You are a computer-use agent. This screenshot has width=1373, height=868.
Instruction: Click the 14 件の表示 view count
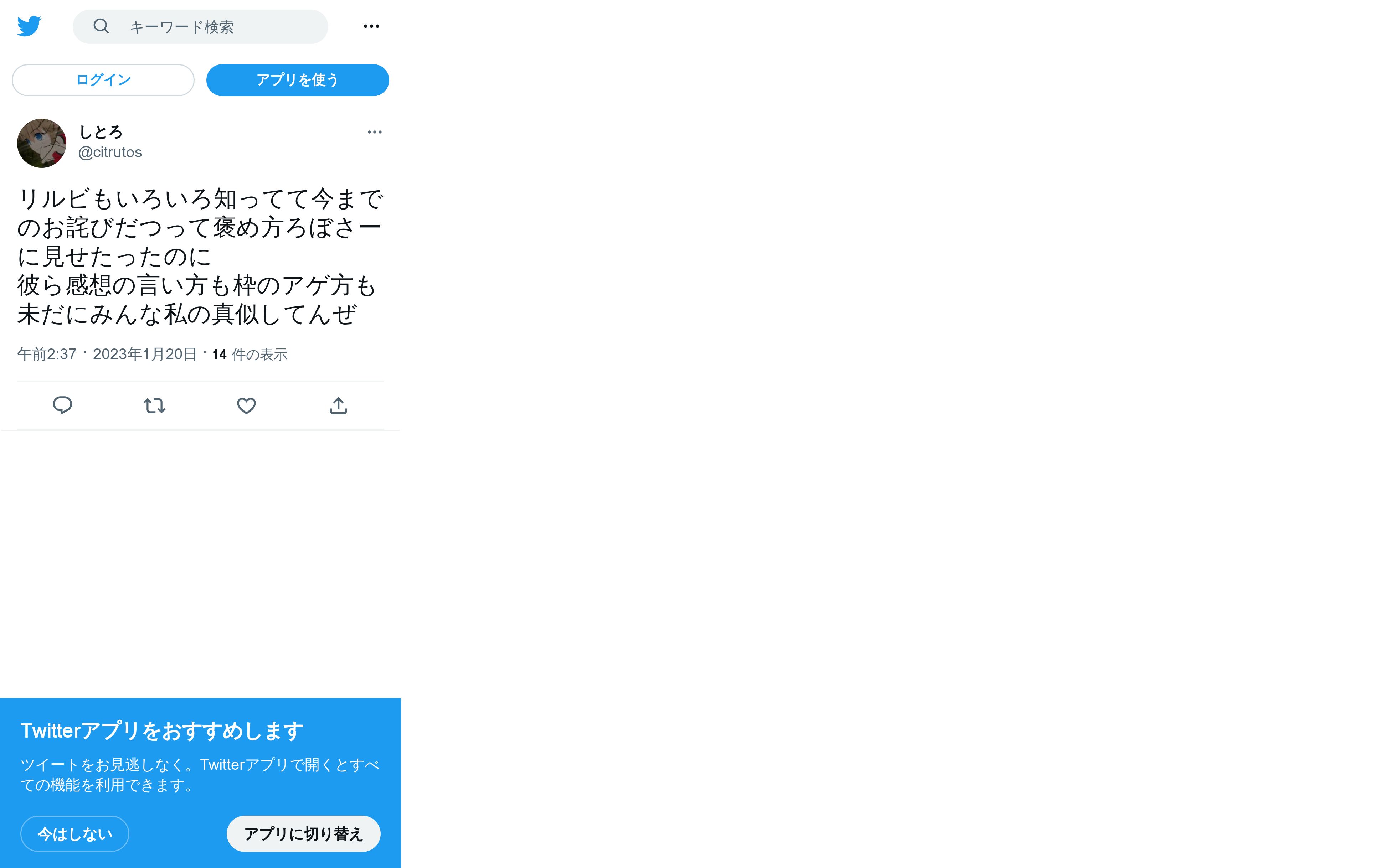click(x=250, y=355)
